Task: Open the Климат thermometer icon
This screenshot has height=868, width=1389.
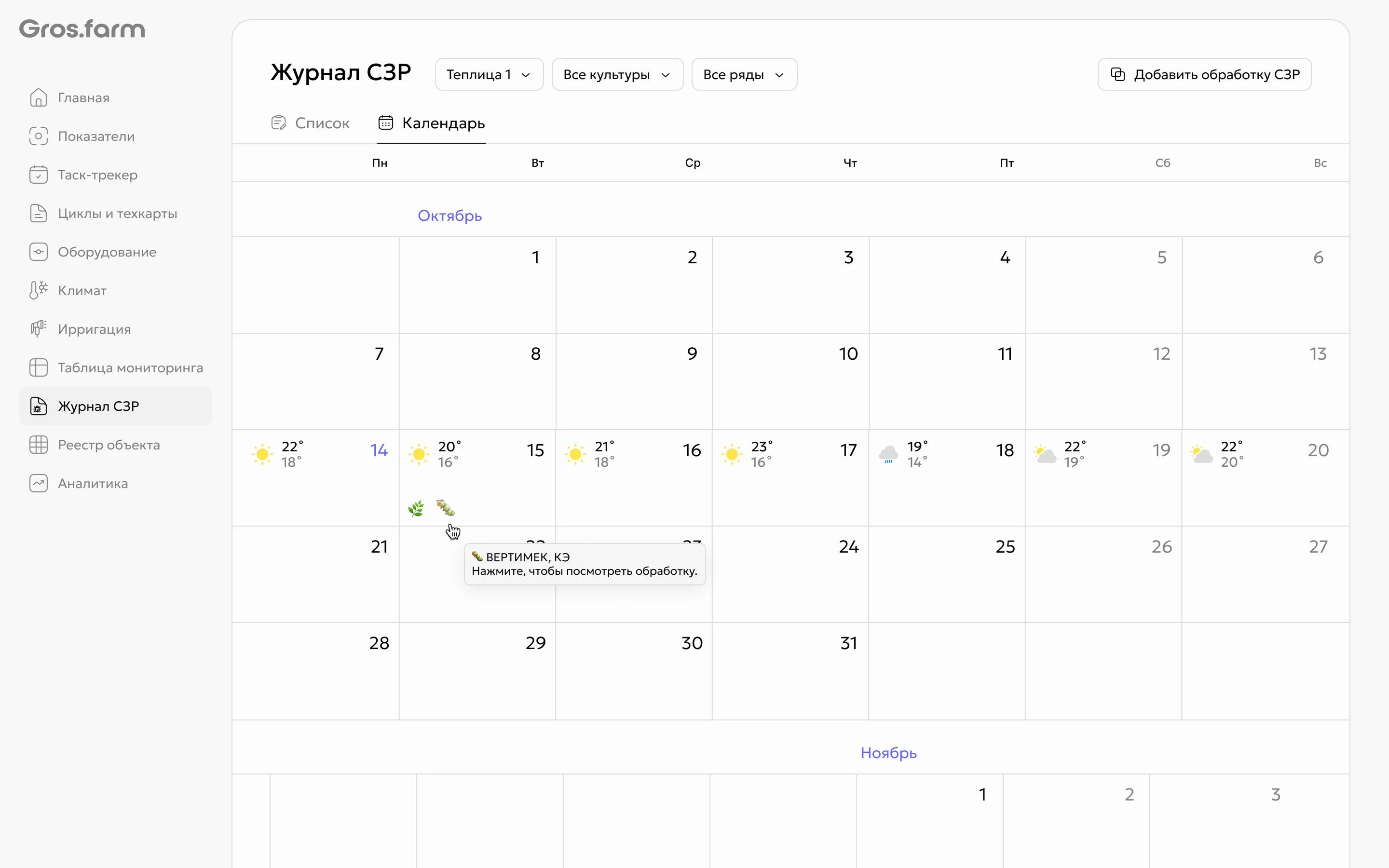Action: pyautogui.click(x=39, y=290)
